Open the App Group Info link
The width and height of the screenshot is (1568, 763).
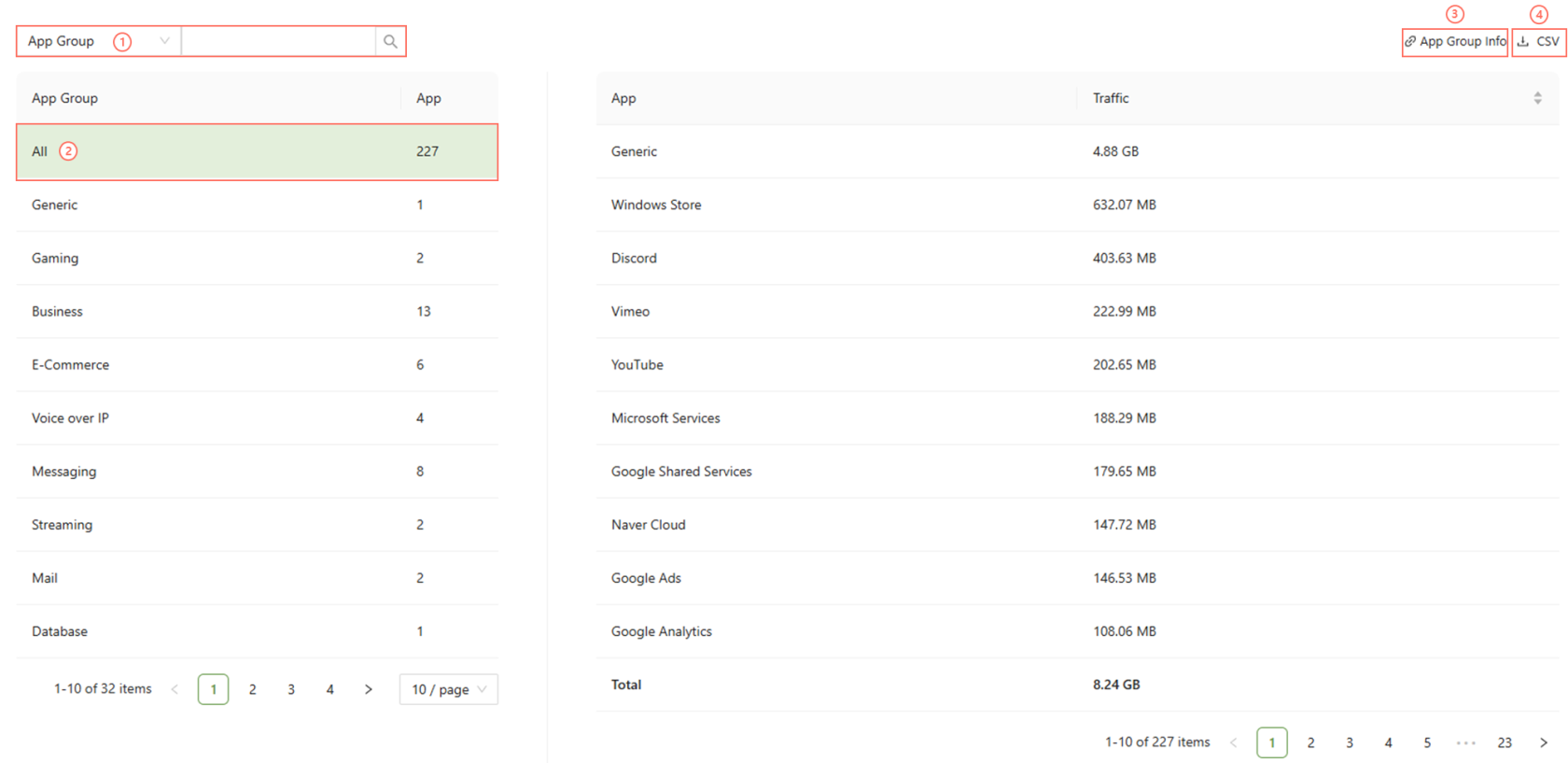[1455, 42]
